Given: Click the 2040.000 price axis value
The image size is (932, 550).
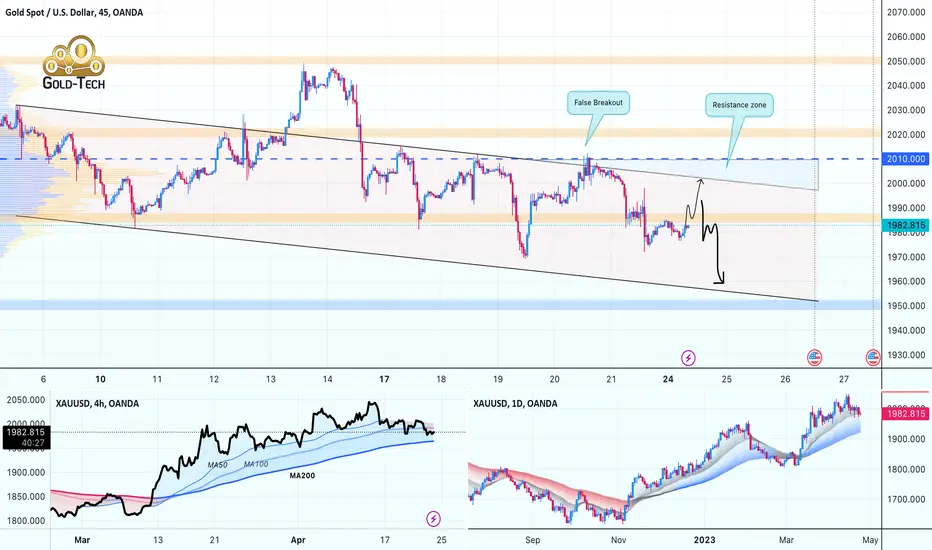Looking at the screenshot, I should tap(906, 86).
